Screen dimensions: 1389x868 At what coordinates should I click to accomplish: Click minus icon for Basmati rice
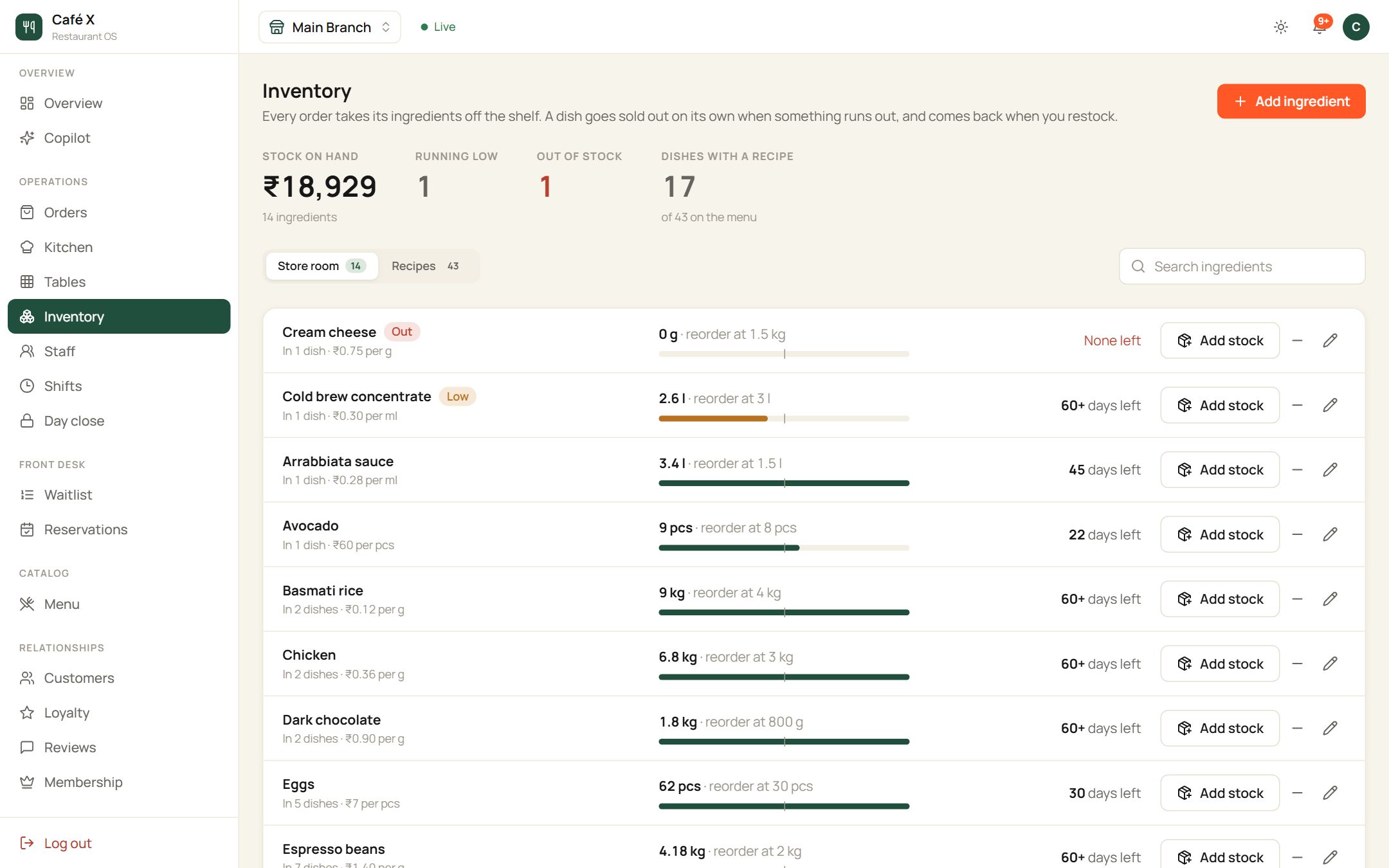[x=1297, y=599]
